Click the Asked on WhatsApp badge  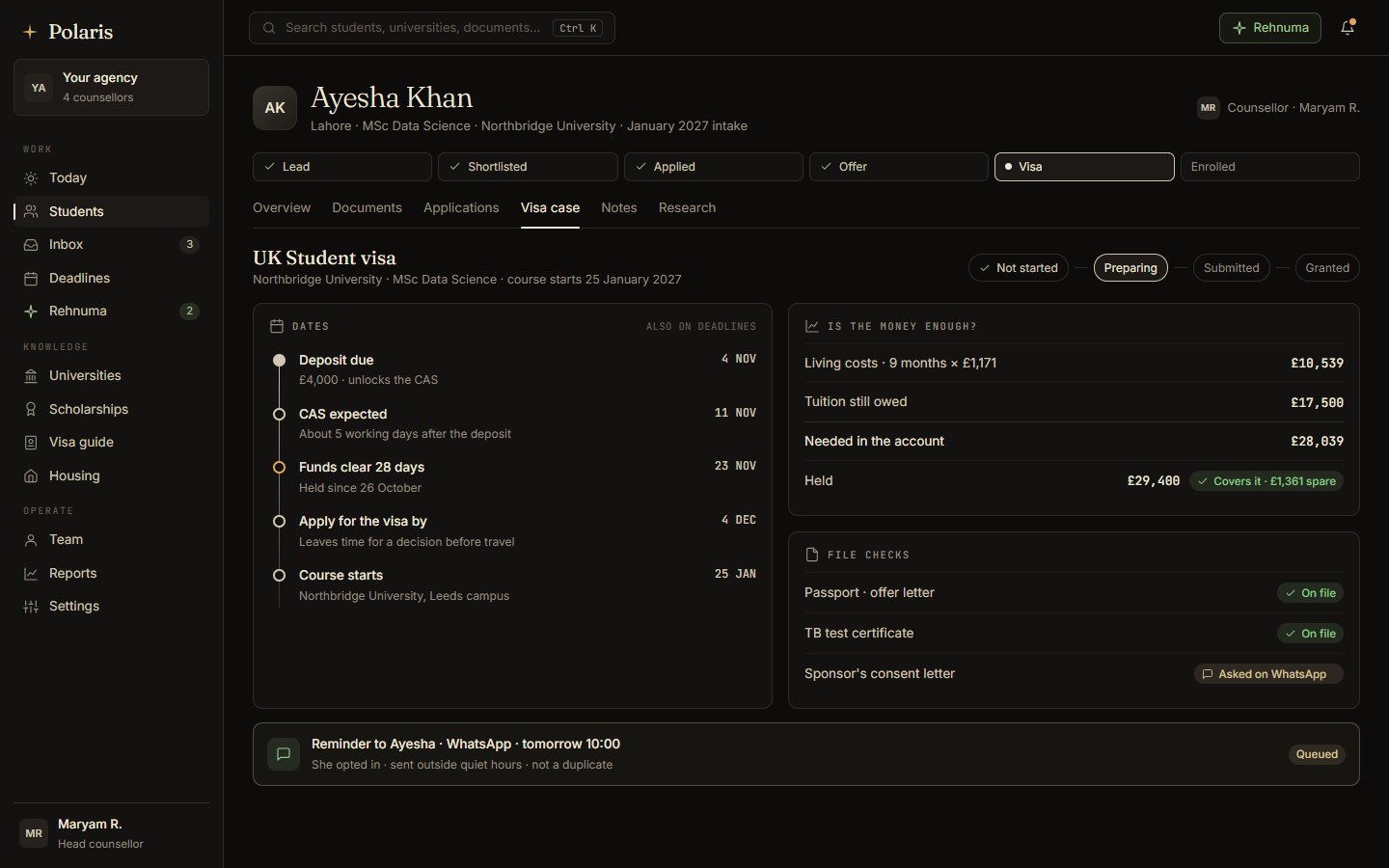(1268, 674)
